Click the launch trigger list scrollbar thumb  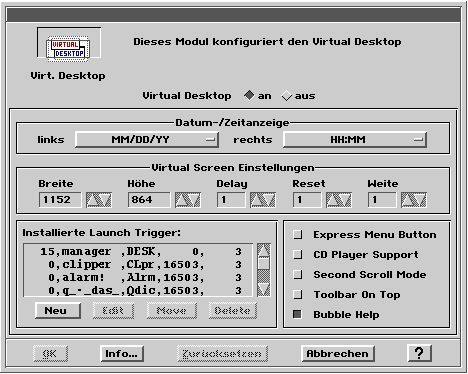264,264
